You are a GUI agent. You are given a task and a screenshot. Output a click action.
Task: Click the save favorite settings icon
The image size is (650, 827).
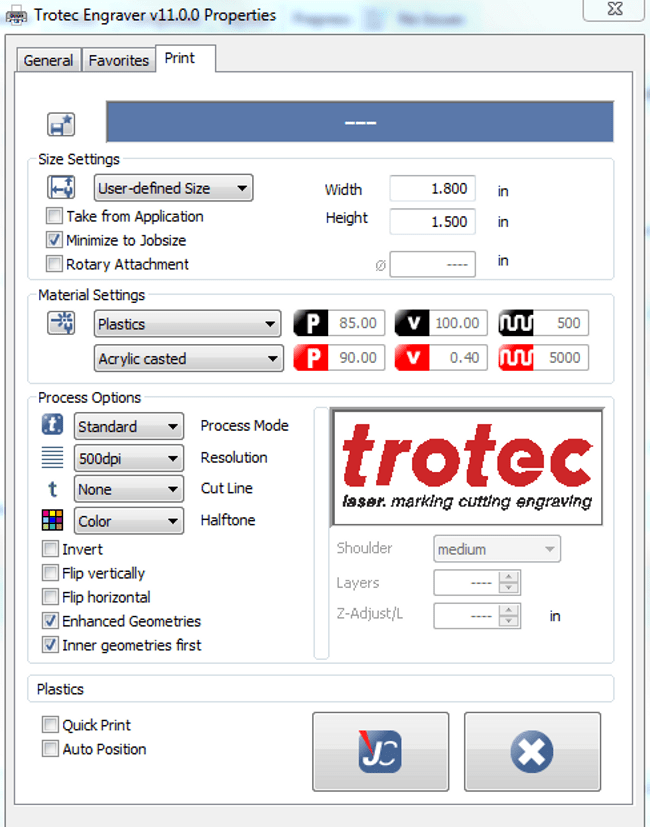click(61, 125)
